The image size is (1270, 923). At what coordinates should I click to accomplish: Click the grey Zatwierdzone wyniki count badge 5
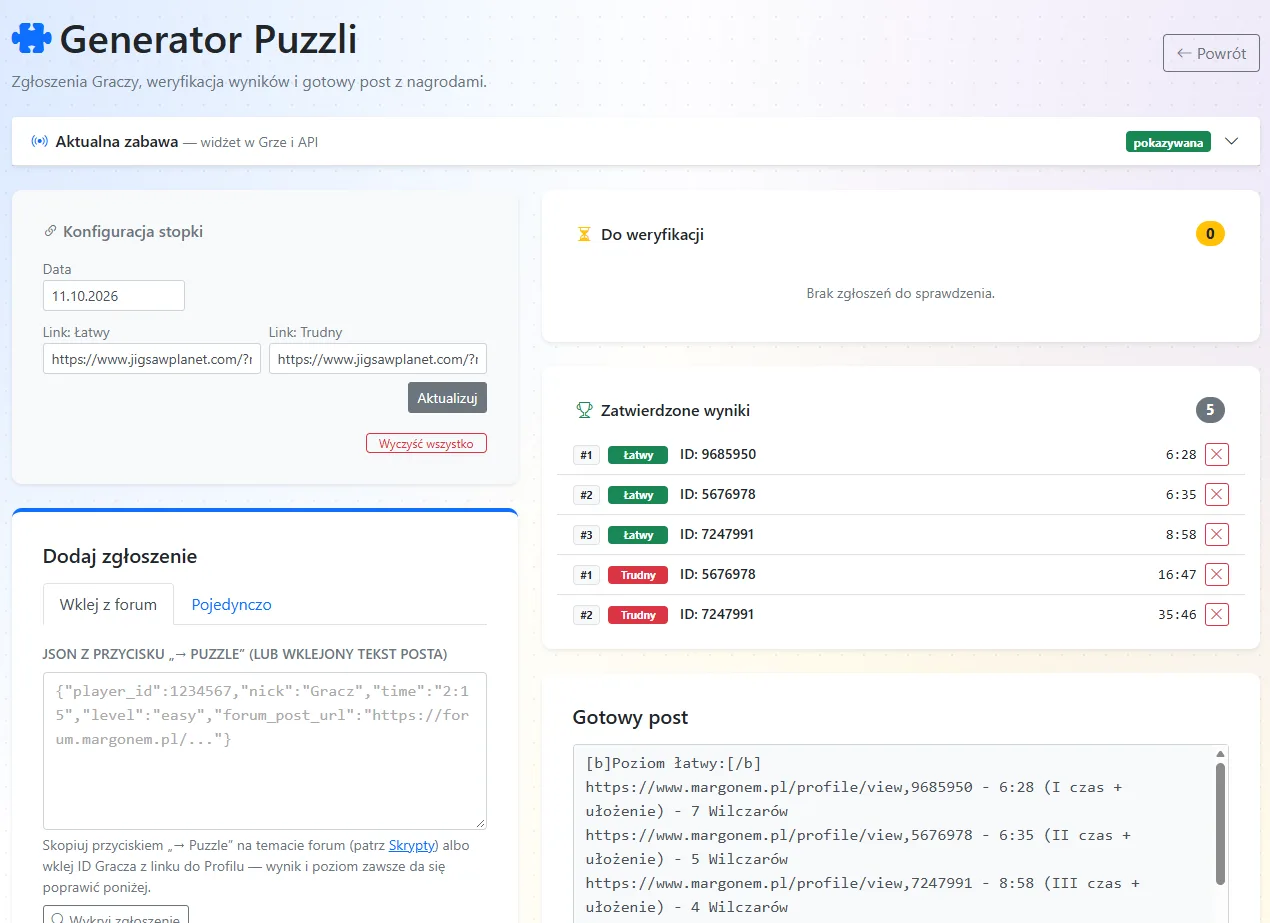[1210, 410]
